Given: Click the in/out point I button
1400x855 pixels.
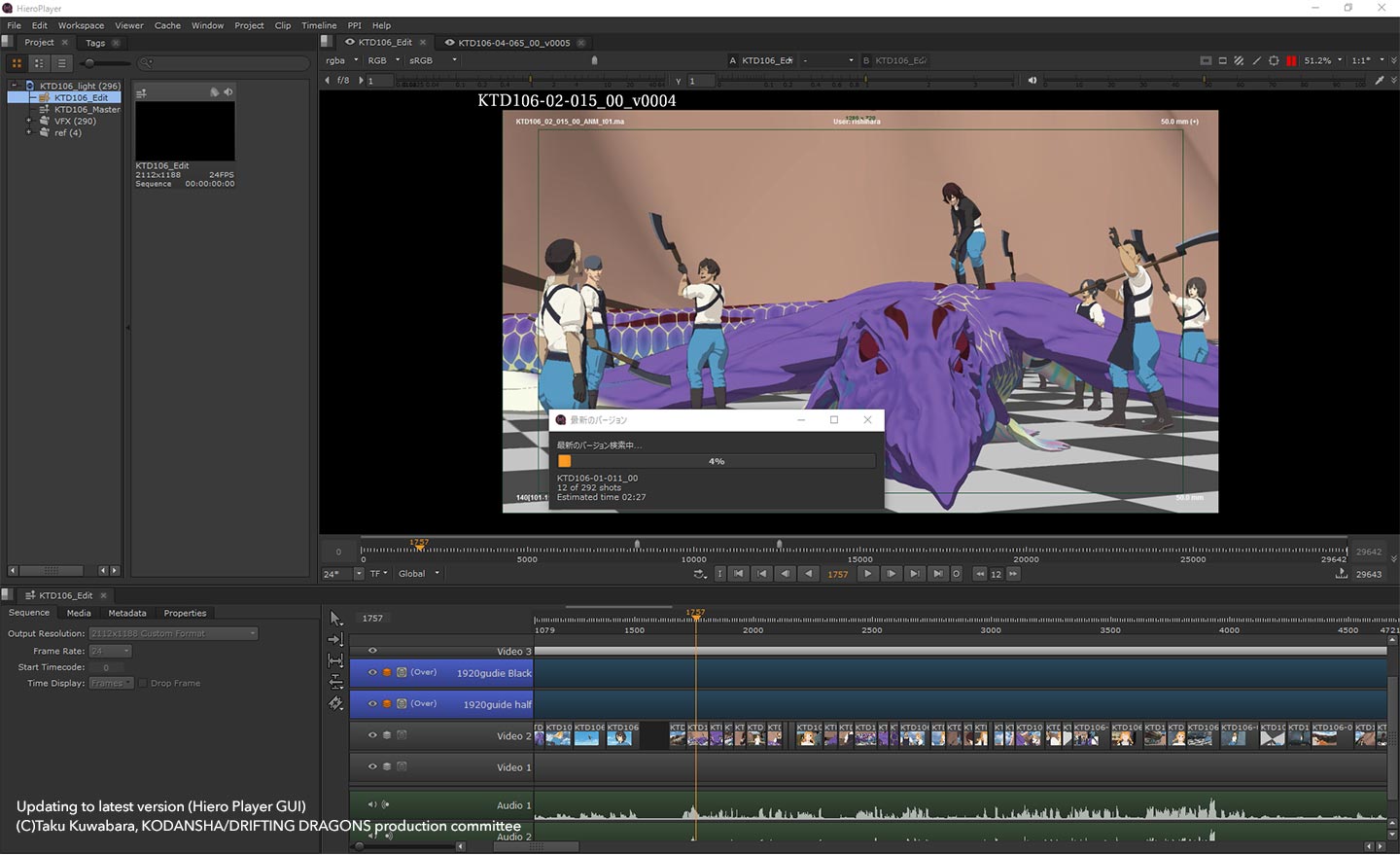Looking at the screenshot, I should pyautogui.click(x=719, y=574).
